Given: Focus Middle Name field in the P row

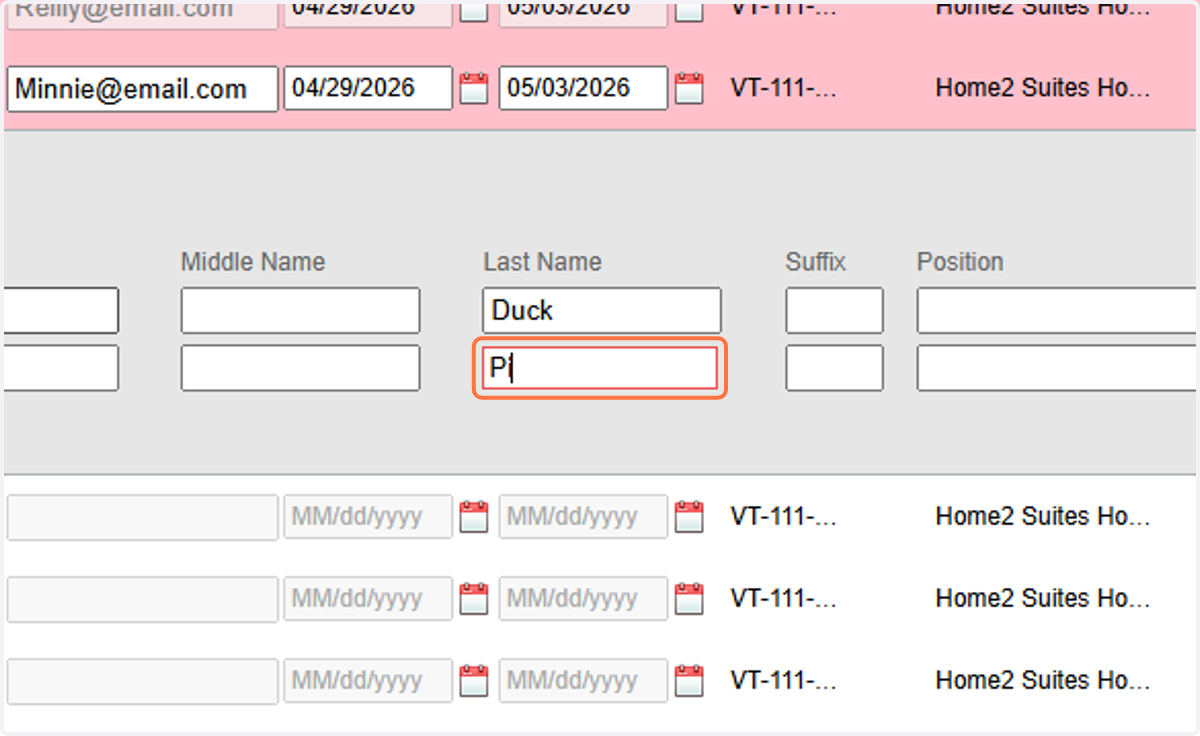Looking at the screenshot, I should [x=300, y=368].
